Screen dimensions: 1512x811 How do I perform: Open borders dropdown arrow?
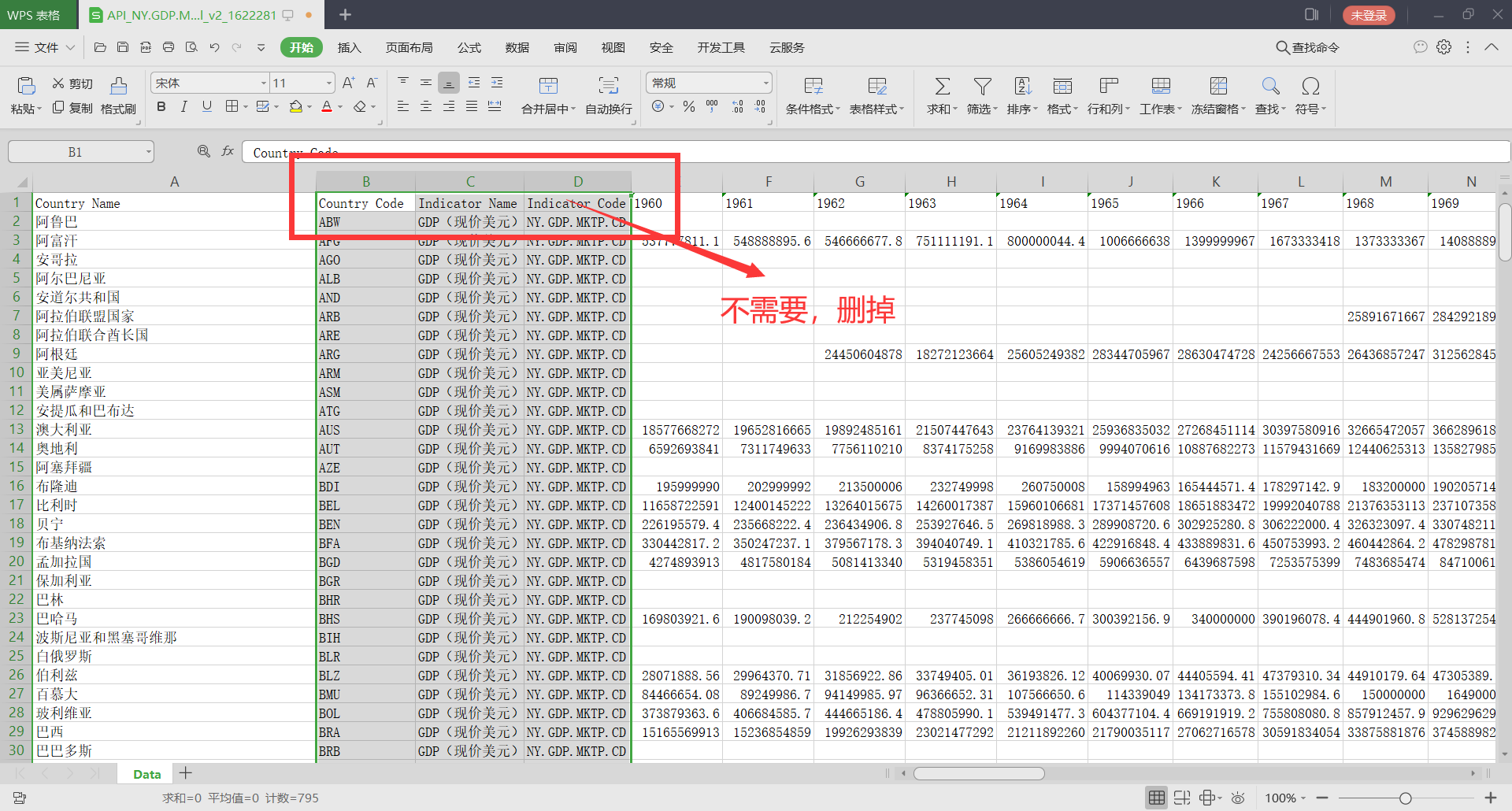click(246, 106)
